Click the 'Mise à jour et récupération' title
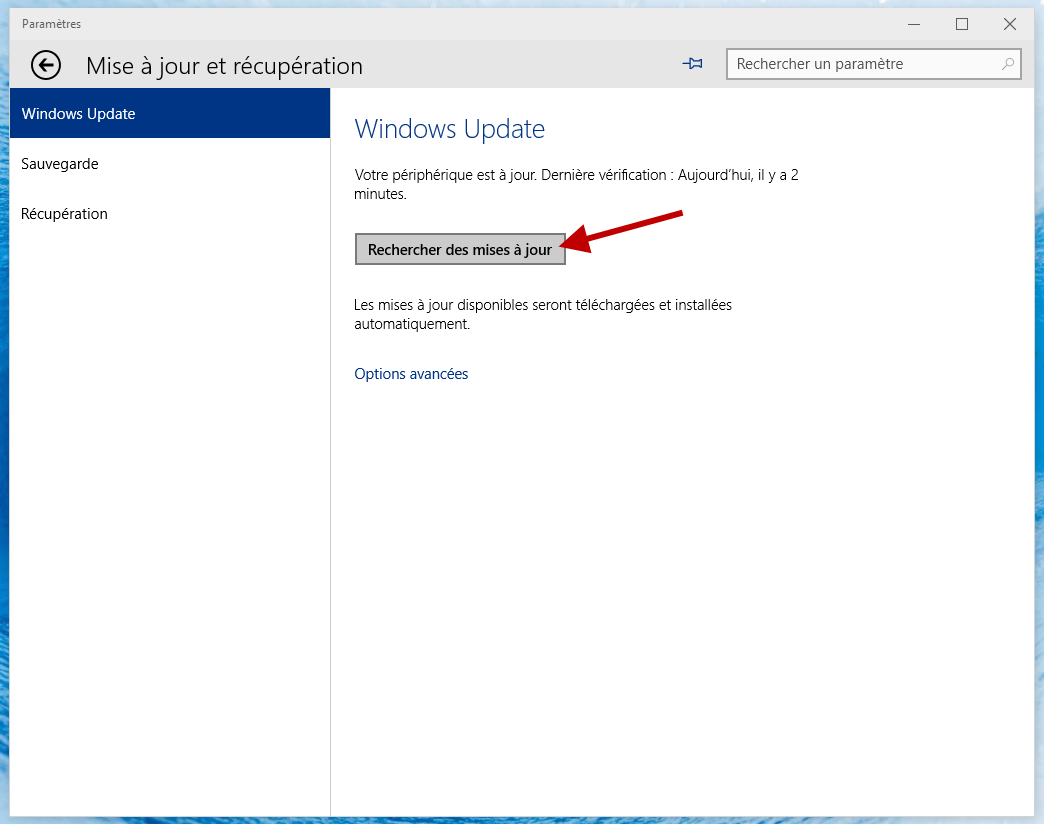Image resolution: width=1044 pixels, height=824 pixels. point(224,66)
